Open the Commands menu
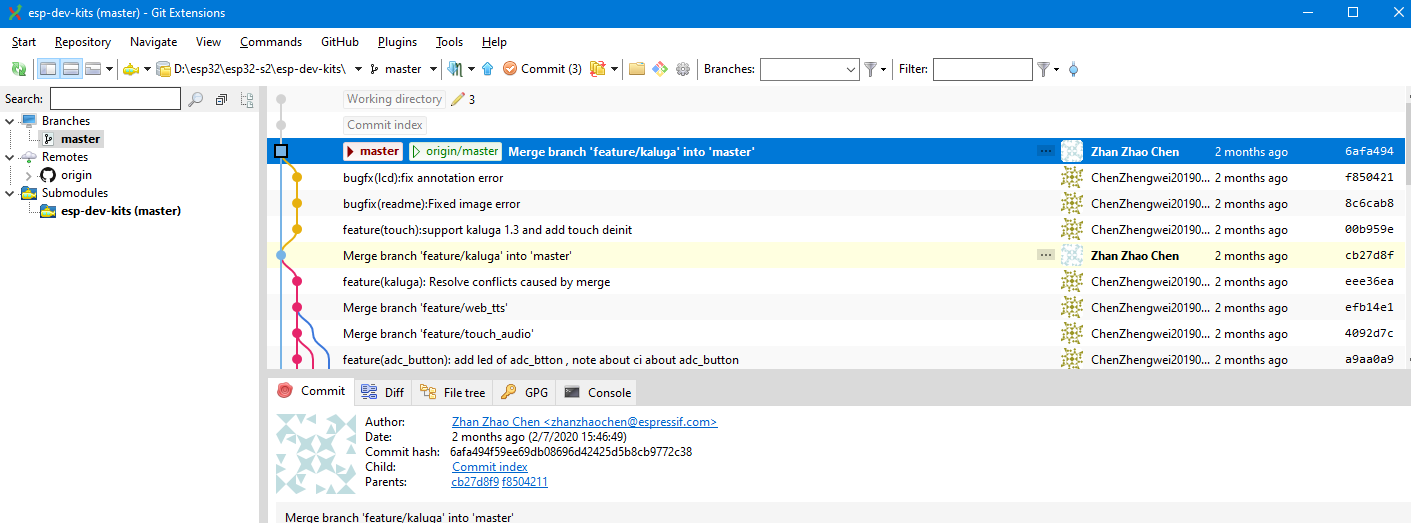 tap(271, 42)
